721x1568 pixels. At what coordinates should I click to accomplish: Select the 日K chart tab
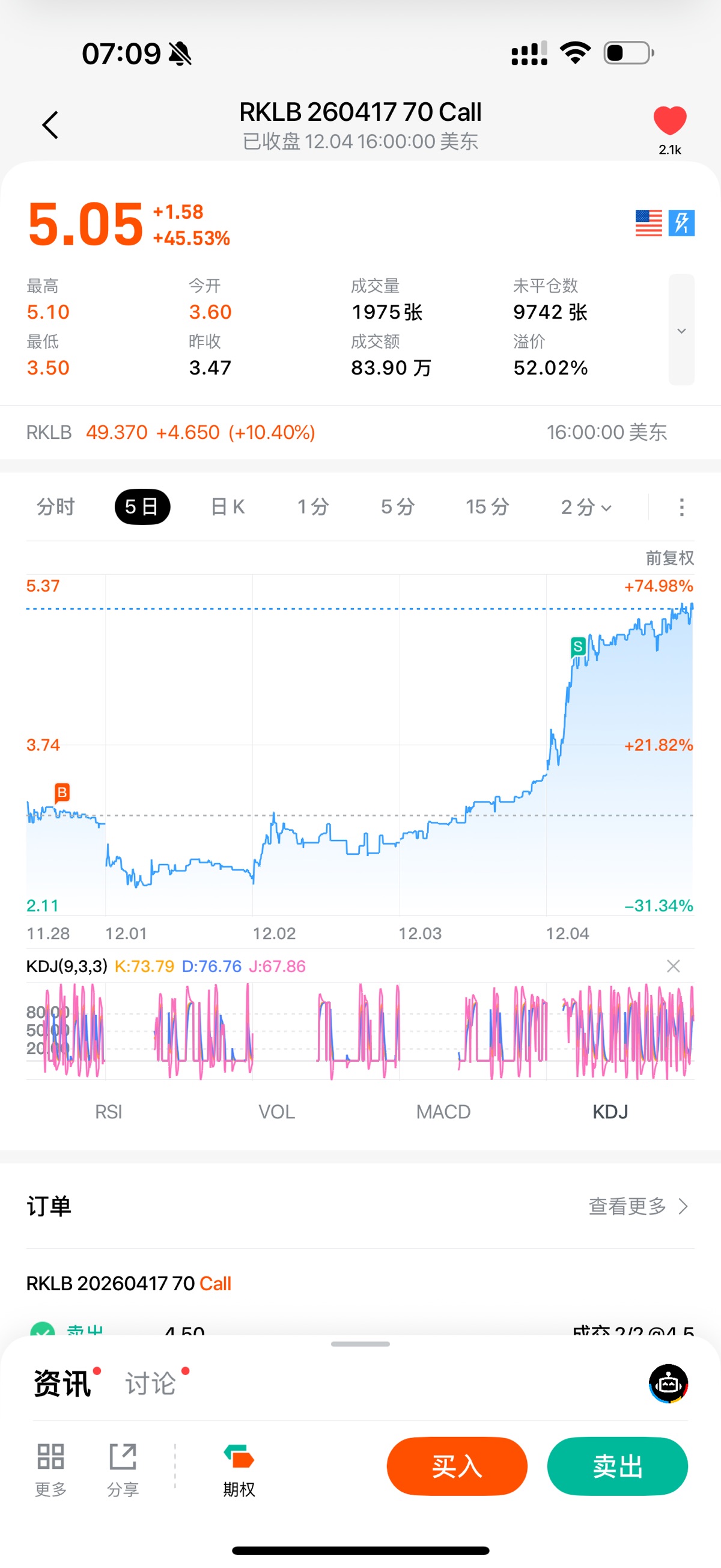(x=228, y=507)
